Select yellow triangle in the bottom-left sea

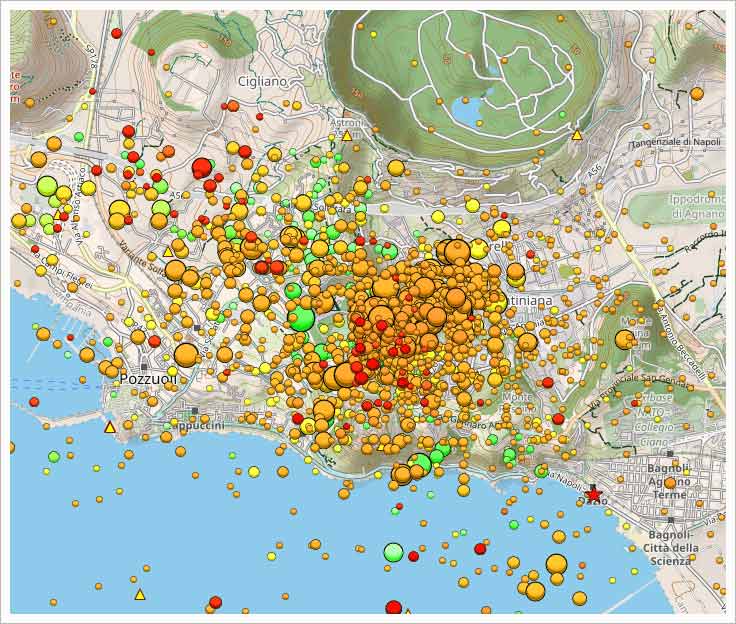[x=140, y=595]
